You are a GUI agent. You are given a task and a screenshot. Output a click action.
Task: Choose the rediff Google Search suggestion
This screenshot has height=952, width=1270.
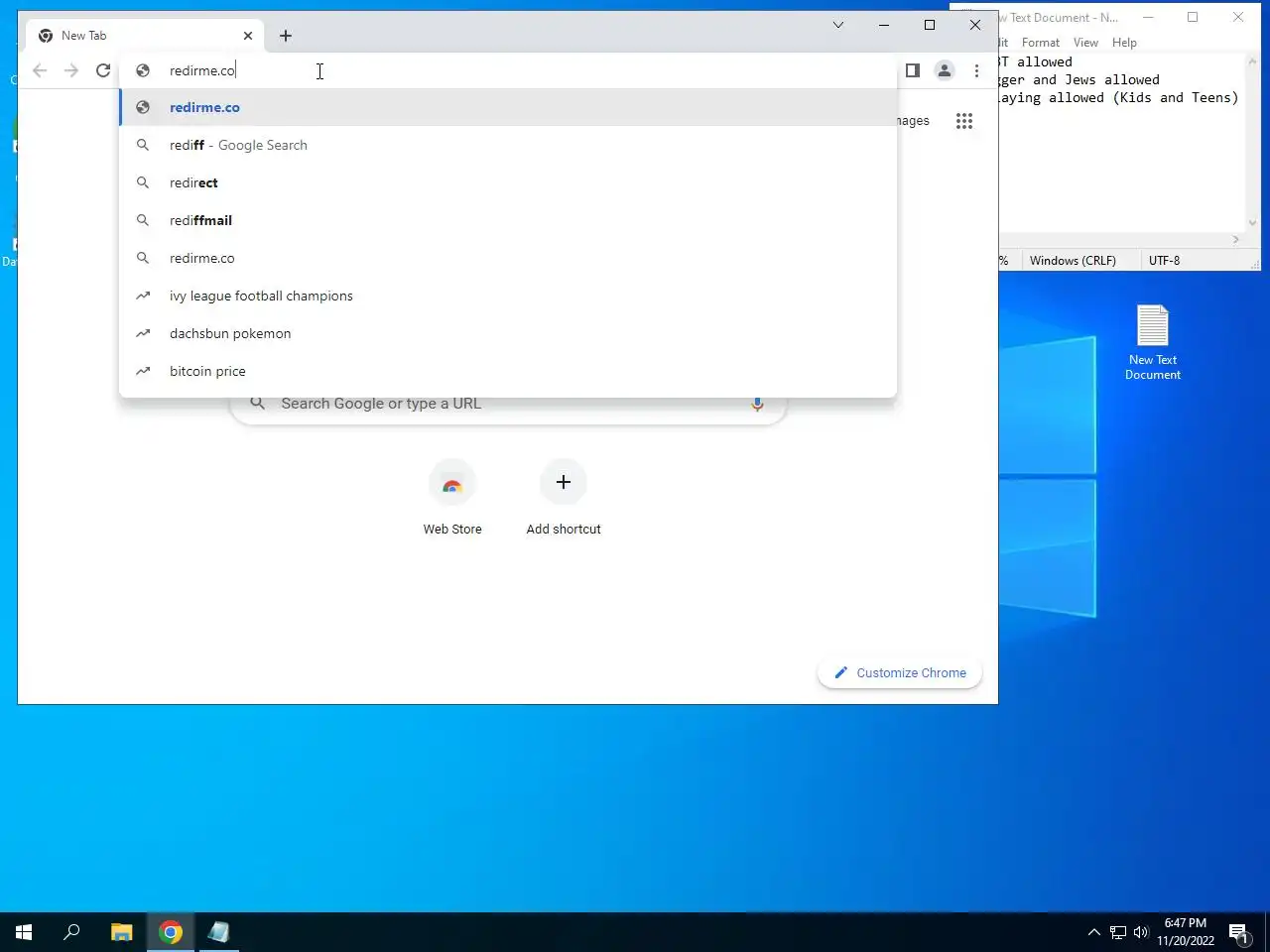tap(508, 145)
